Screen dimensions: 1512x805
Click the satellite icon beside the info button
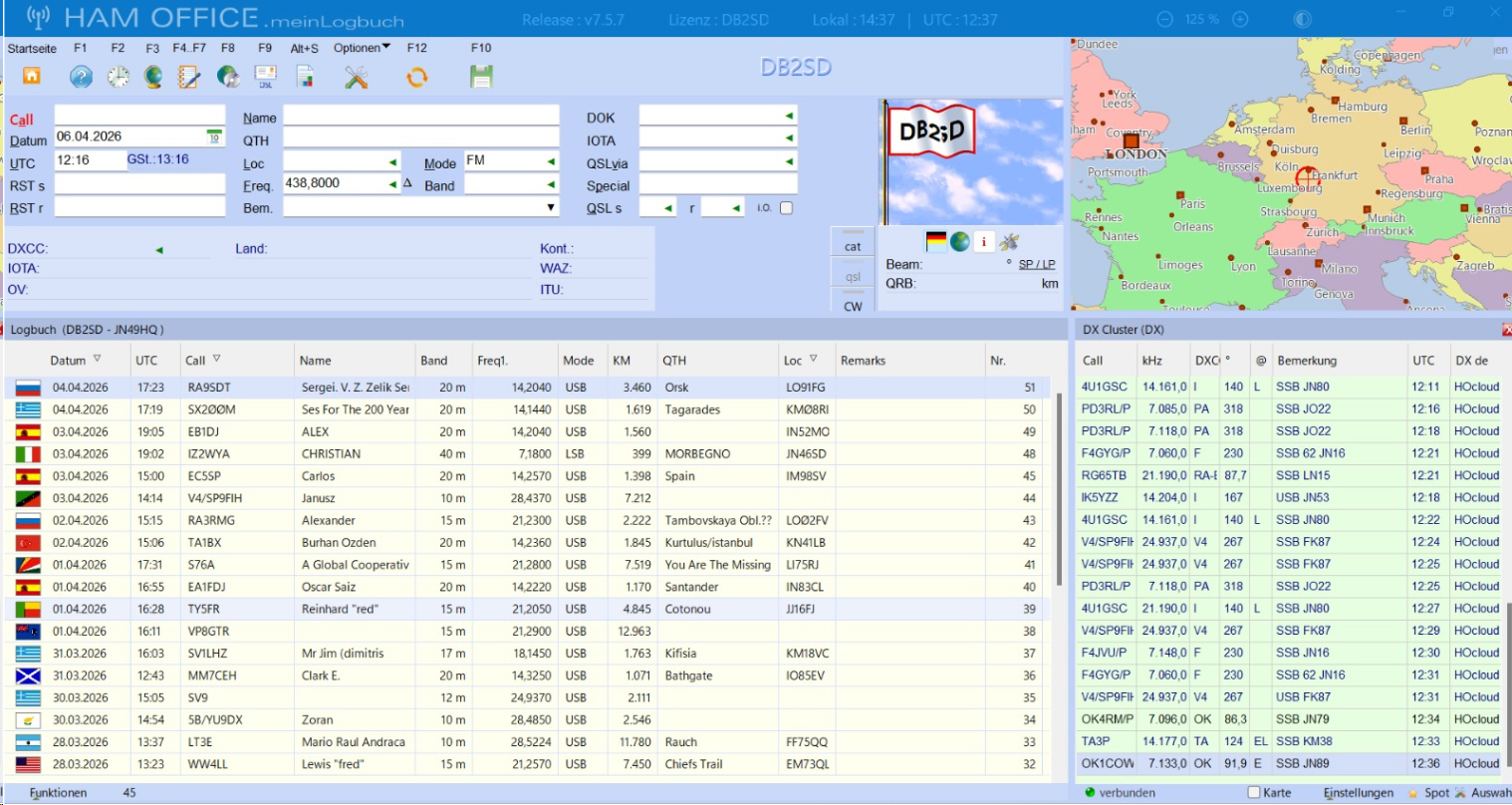tap(1009, 242)
